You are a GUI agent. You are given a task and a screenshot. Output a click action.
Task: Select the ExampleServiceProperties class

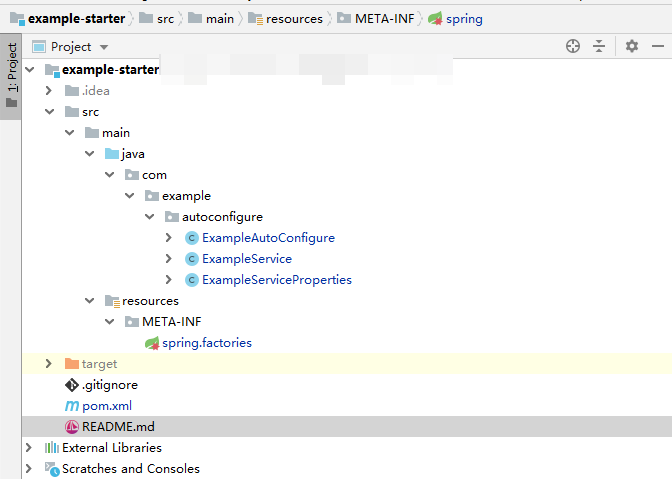pyautogui.click(x=277, y=280)
